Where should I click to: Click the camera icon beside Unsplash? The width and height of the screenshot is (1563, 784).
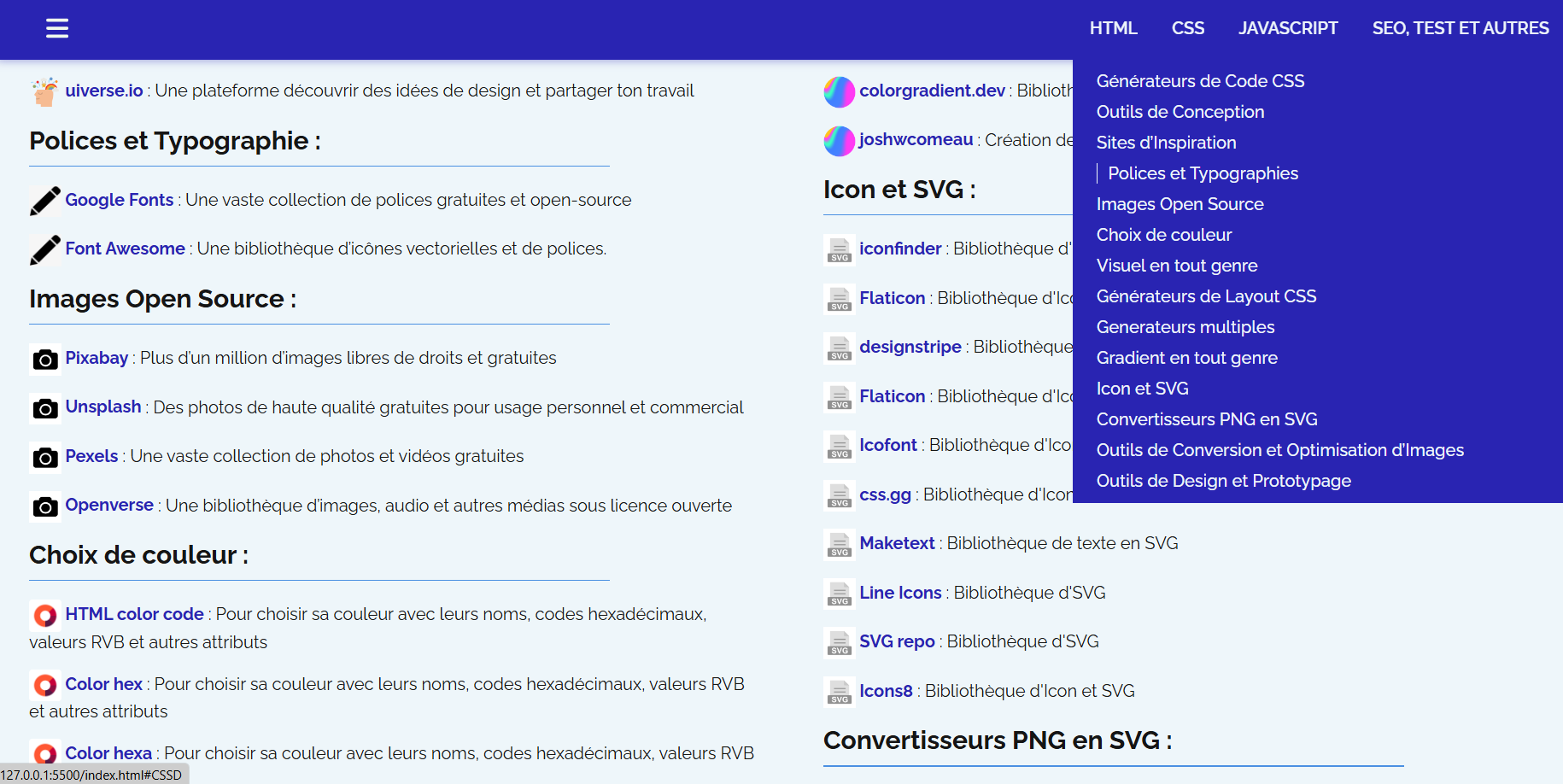point(45,408)
